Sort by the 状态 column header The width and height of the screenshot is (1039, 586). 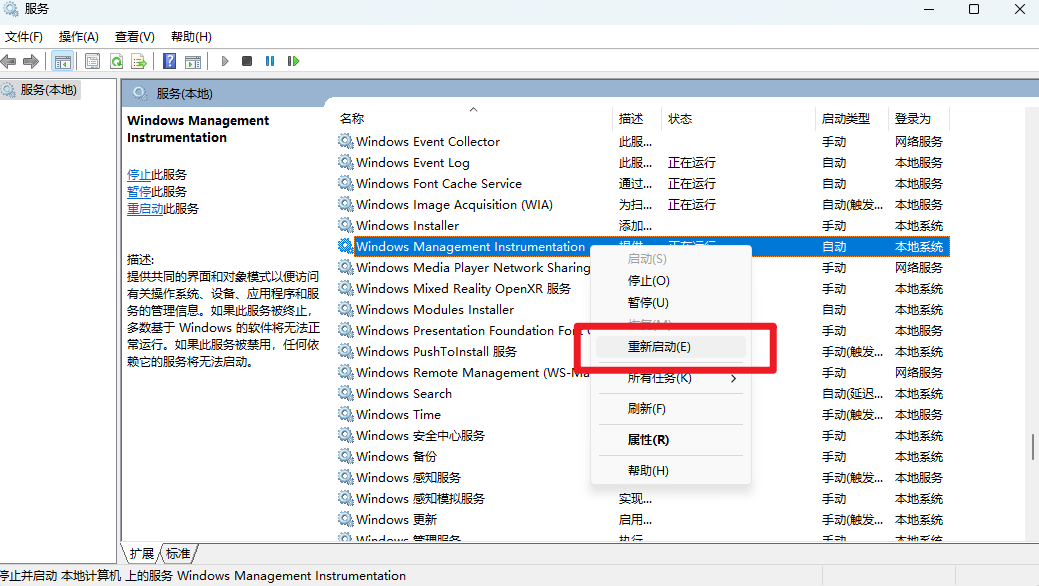pos(738,119)
